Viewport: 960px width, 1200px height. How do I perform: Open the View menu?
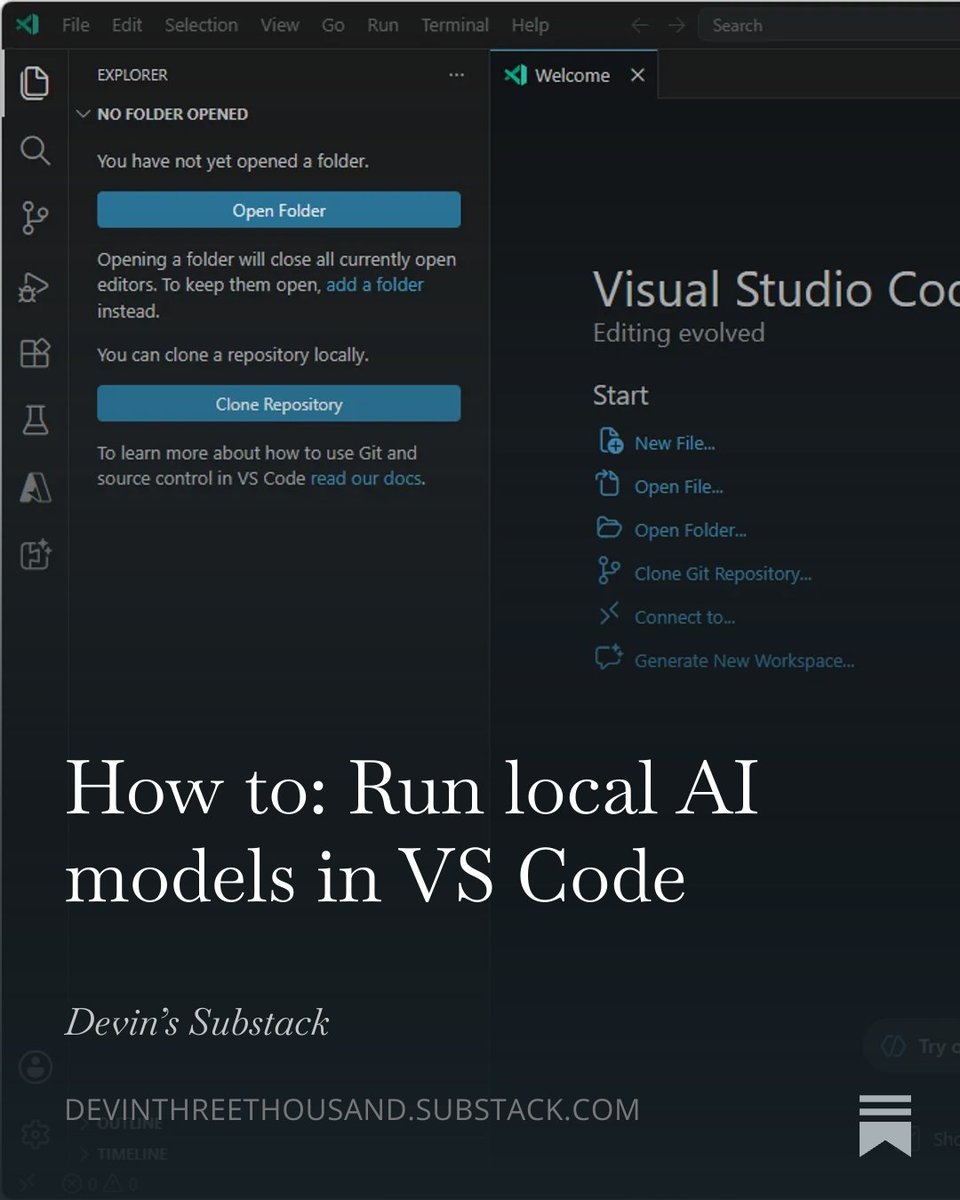(280, 25)
